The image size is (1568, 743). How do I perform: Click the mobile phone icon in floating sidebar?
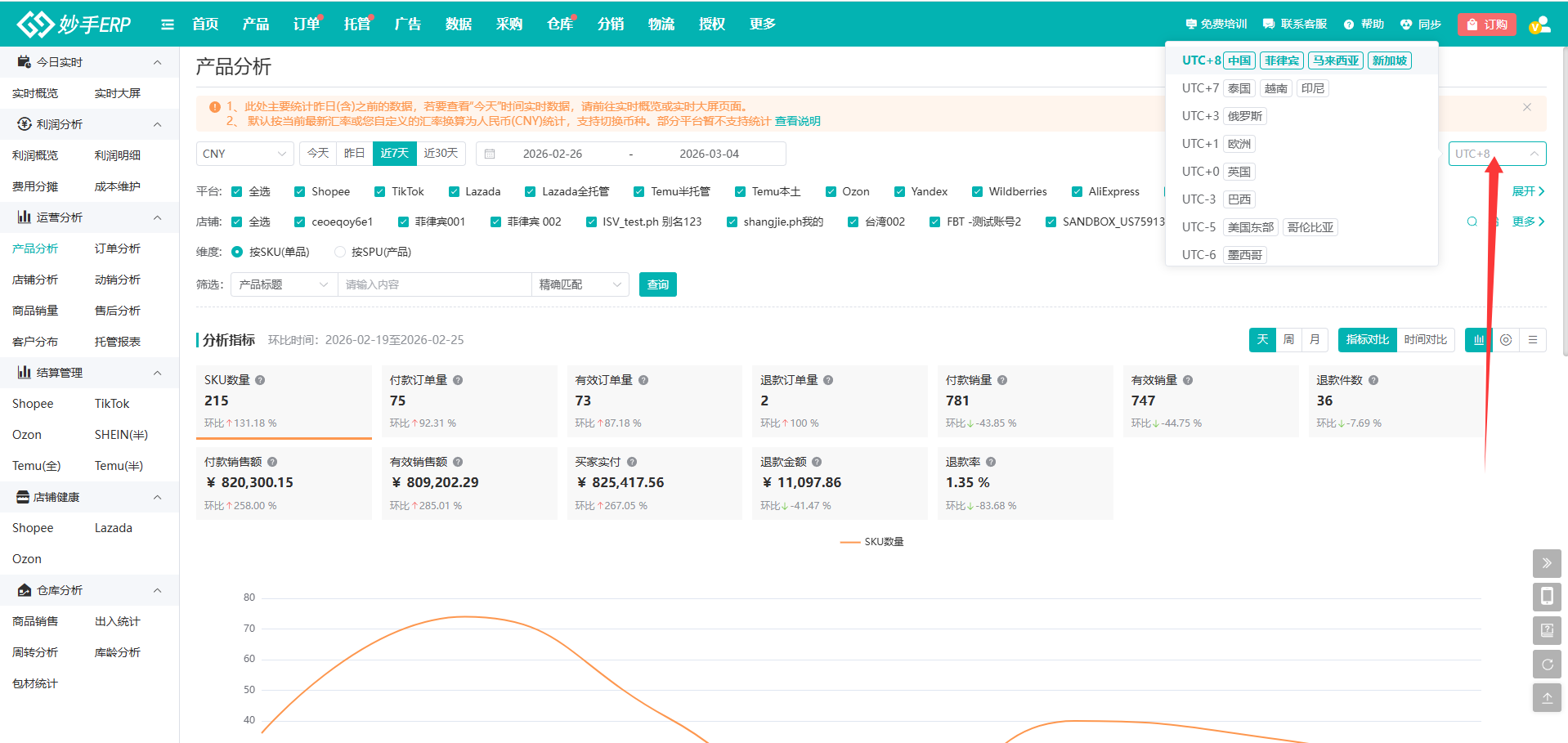point(1547,597)
